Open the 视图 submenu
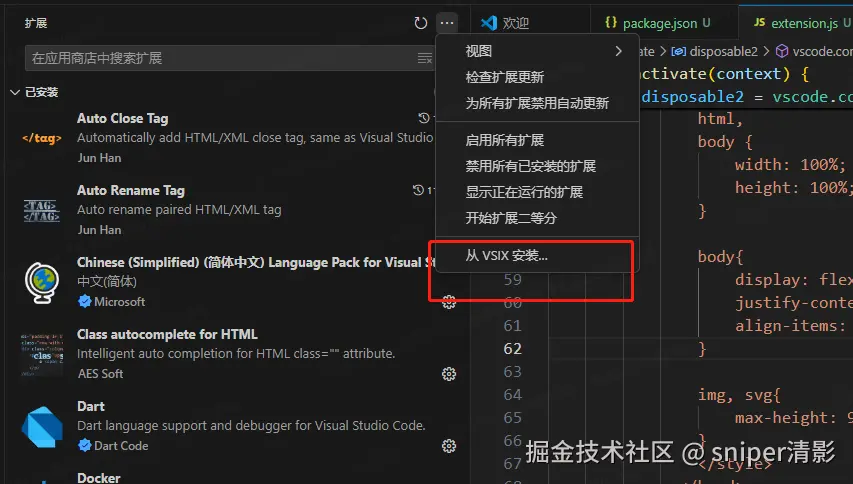The image size is (853, 484). (537, 51)
